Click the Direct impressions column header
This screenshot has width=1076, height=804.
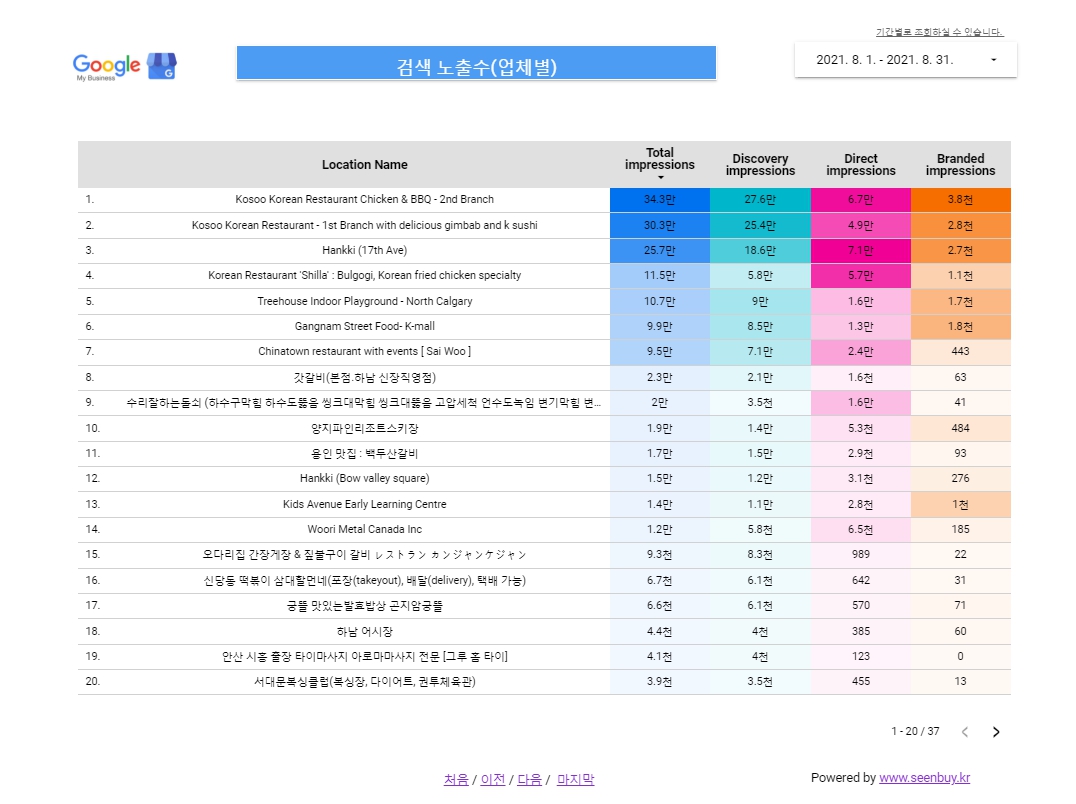click(x=861, y=163)
